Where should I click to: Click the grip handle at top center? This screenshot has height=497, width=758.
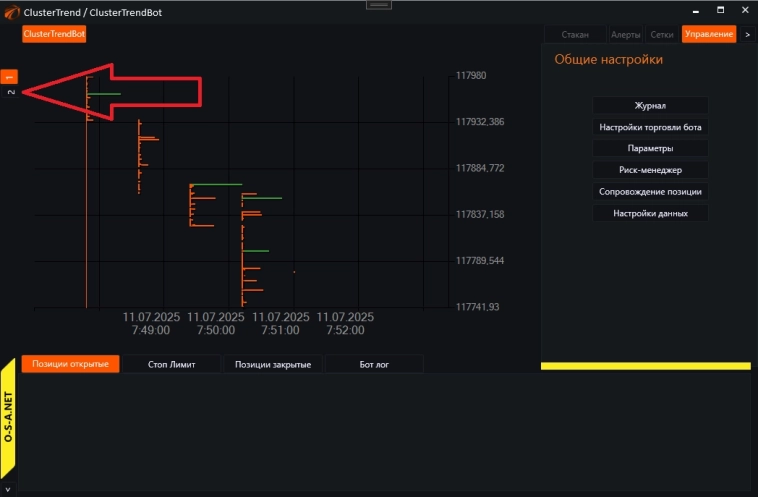tap(379, 4)
